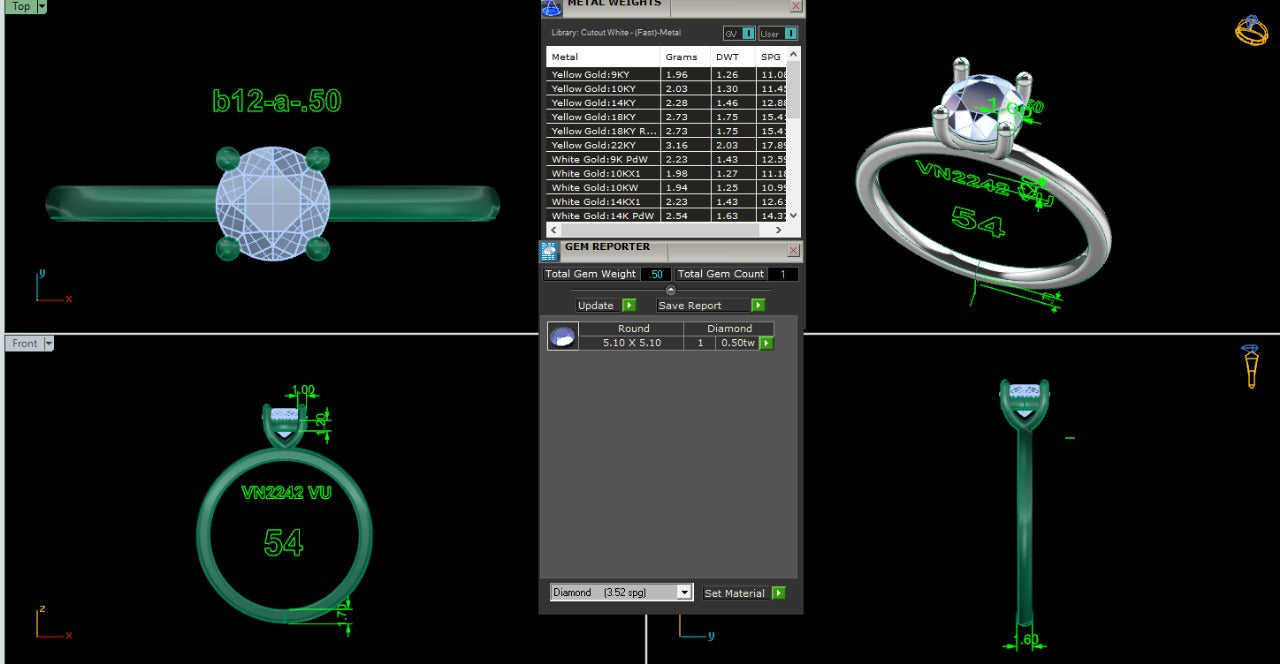
Task: Select the Yellow Gold:10KY row
Action: (667, 89)
